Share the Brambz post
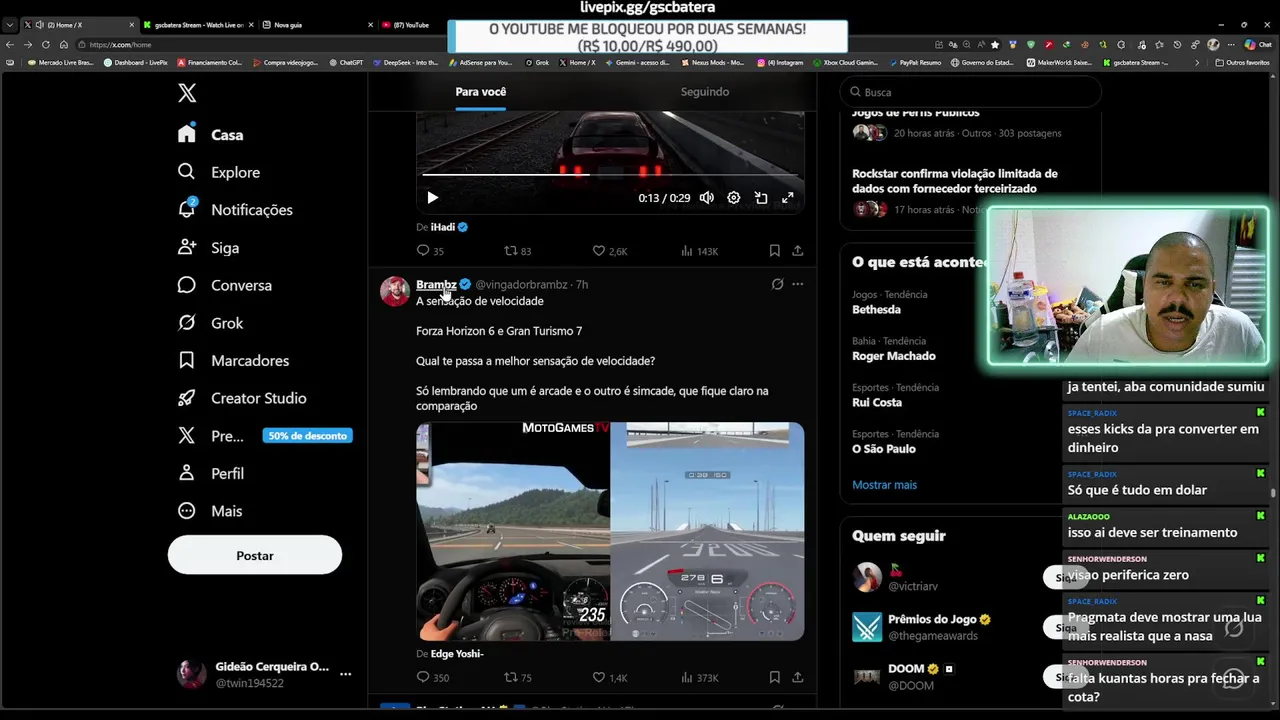This screenshot has width=1280, height=720. point(797,677)
